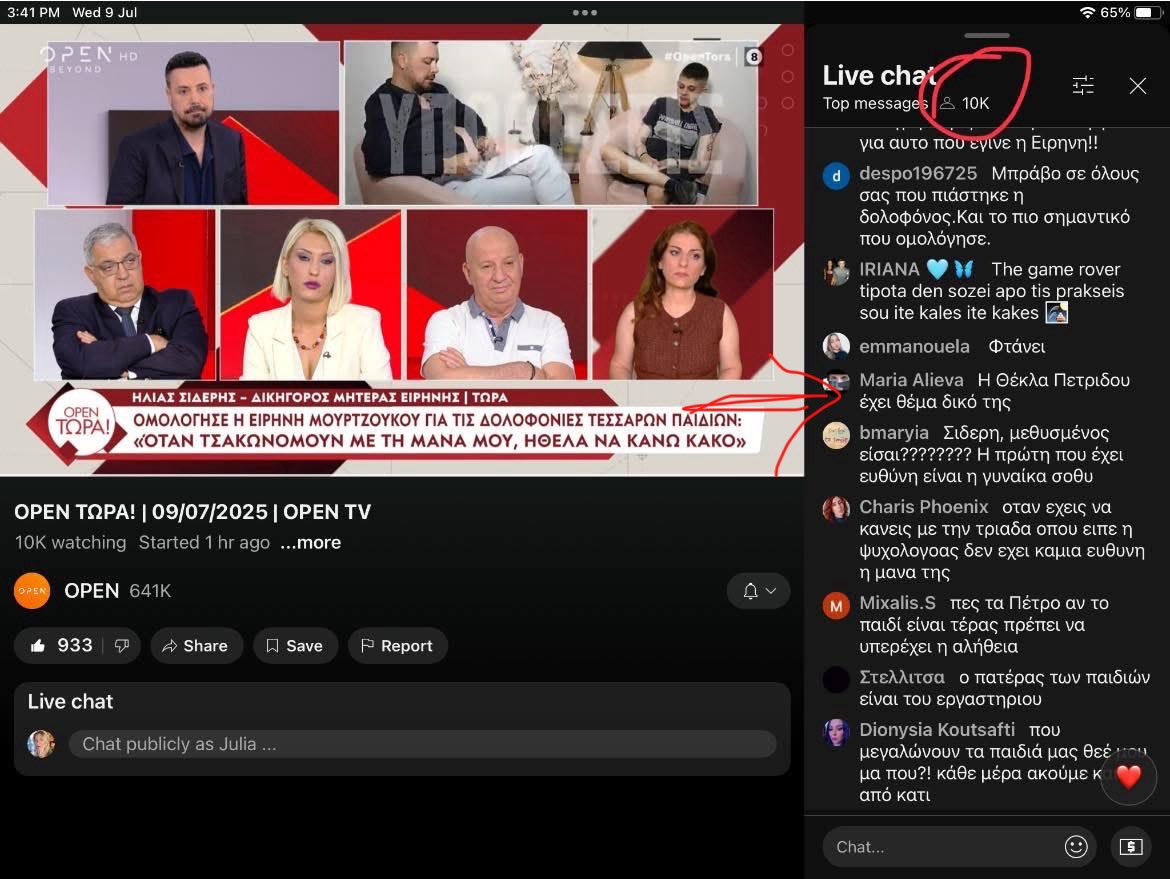Select the Charis Phoenix username
The width and height of the screenshot is (1170, 879).
(x=923, y=507)
